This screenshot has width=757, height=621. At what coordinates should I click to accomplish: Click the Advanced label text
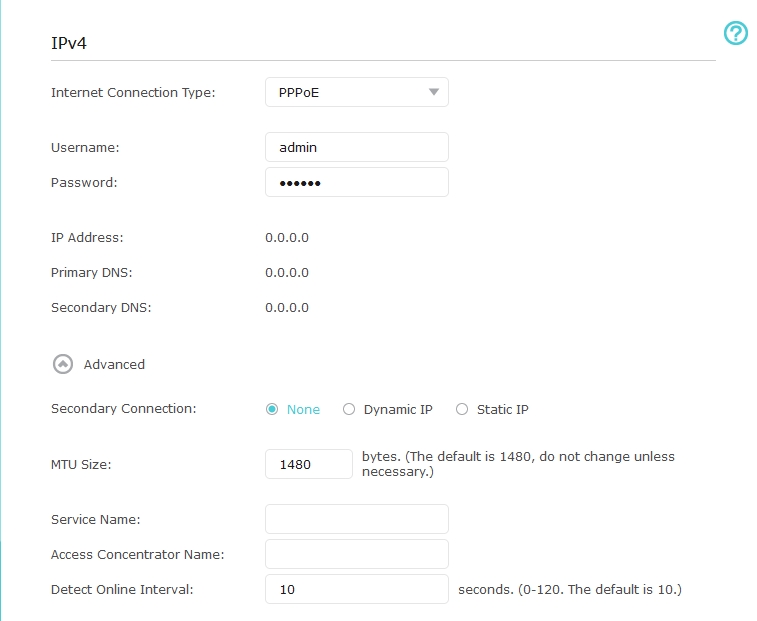pyautogui.click(x=114, y=365)
